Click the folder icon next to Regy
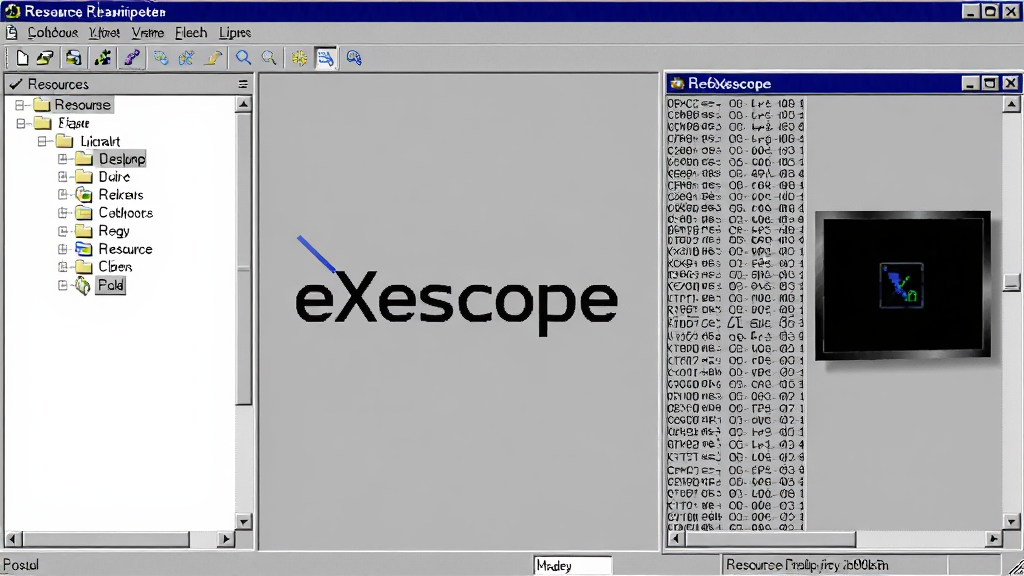This screenshot has width=1024, height=576. tap(84, 231)
